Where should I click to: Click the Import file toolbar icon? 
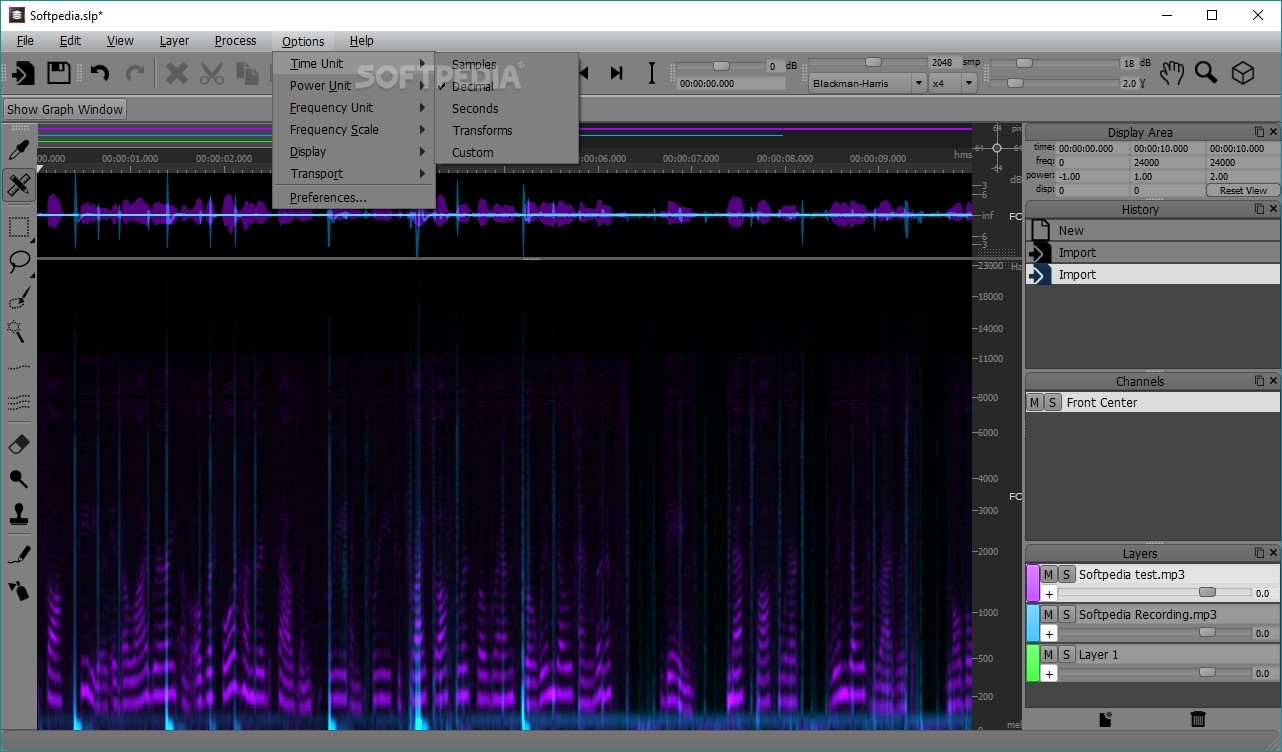tap(23, 73)
